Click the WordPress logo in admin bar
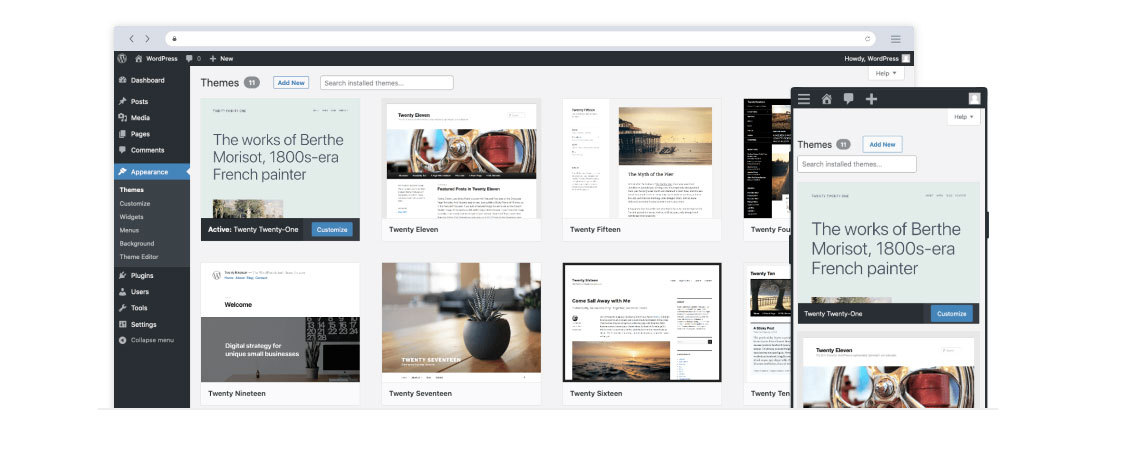Screen dimensions: 1127x452 point(123,58)
